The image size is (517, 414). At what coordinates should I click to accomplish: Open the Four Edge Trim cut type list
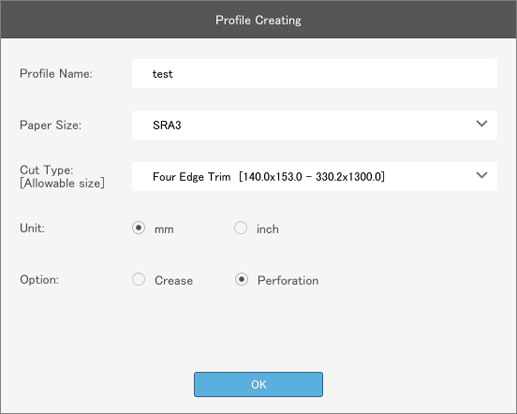coord(314,177)
